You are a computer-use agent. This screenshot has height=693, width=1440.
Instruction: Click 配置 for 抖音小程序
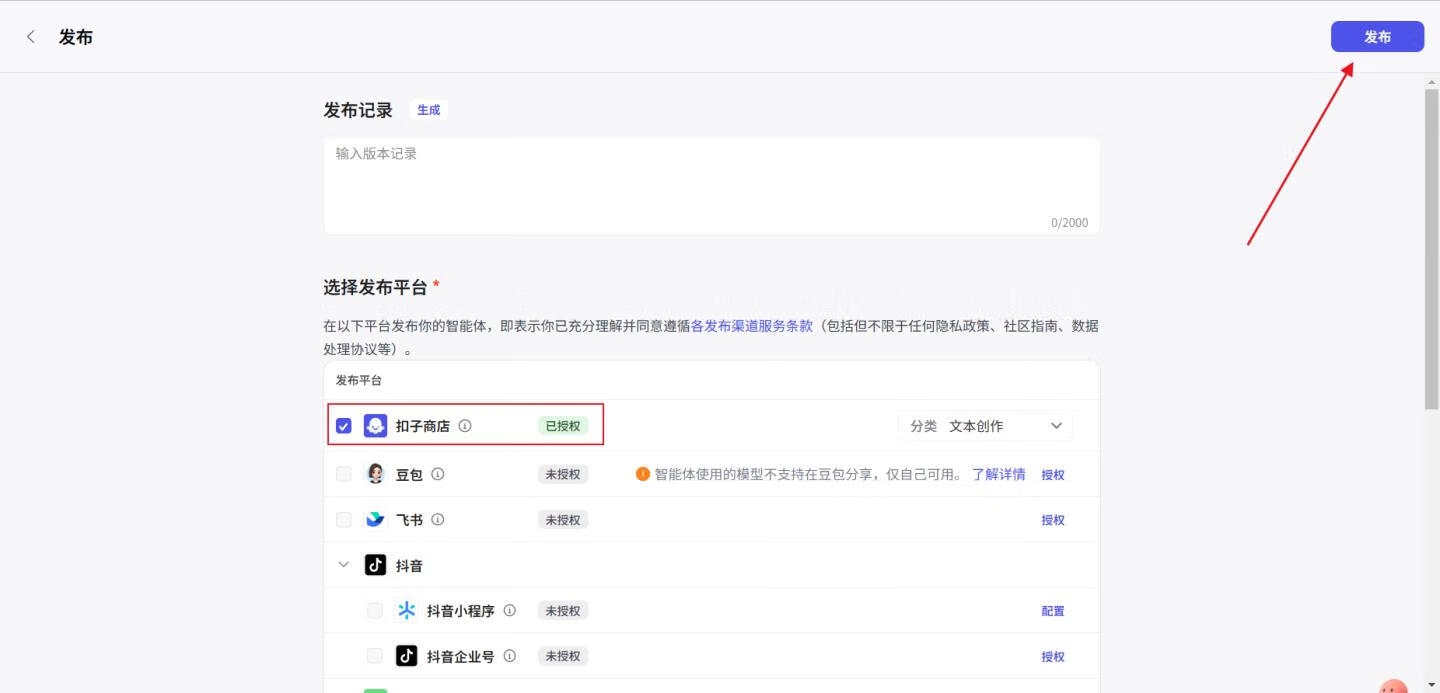(1054, 610)
